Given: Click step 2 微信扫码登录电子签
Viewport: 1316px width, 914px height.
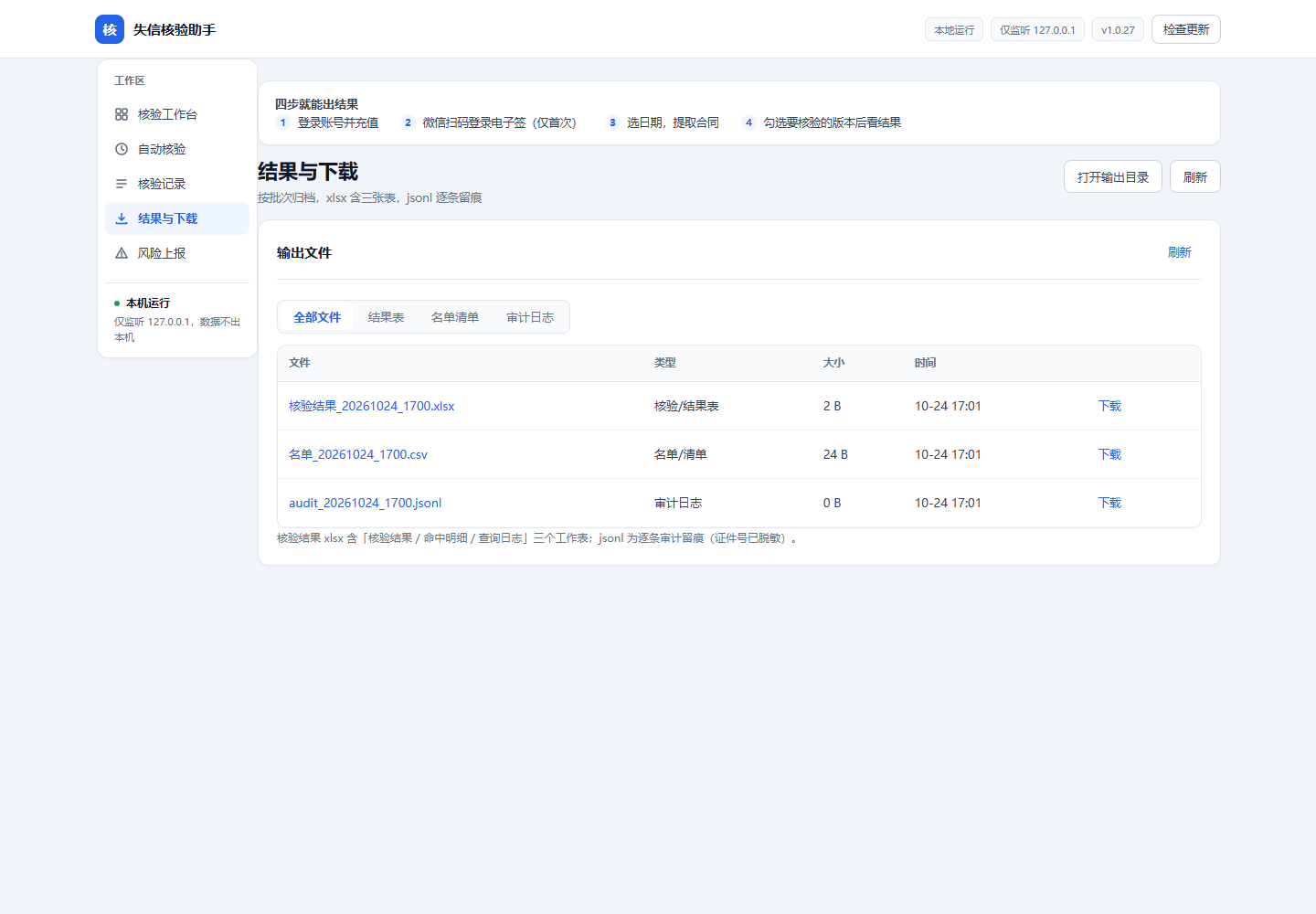Looking at the screenshot, I should pos(489,122).
